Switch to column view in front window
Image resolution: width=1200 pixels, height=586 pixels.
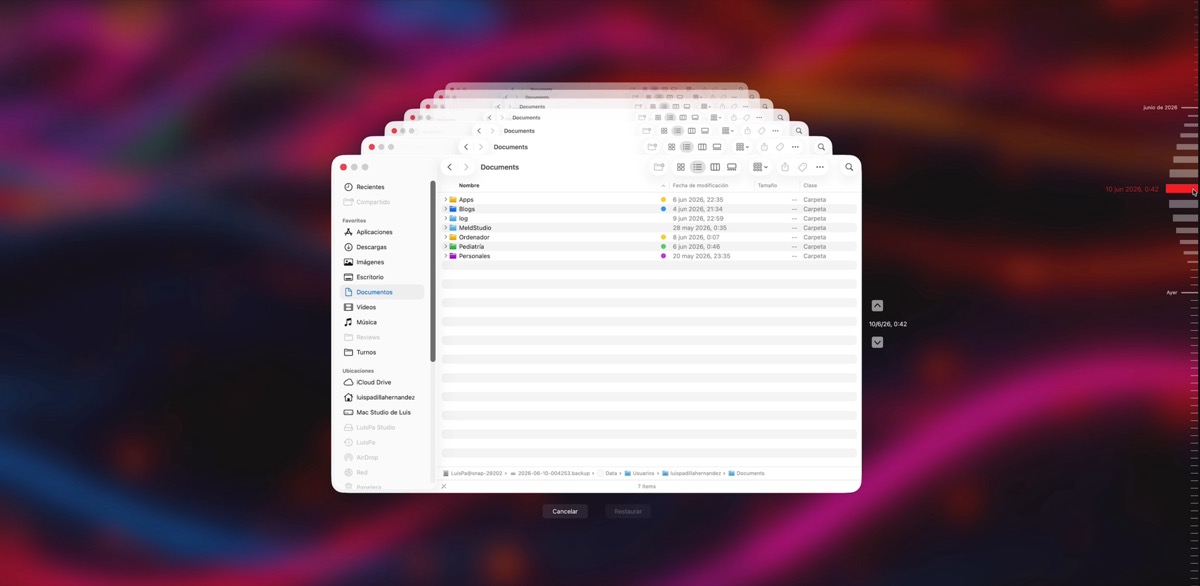(715, 167)
